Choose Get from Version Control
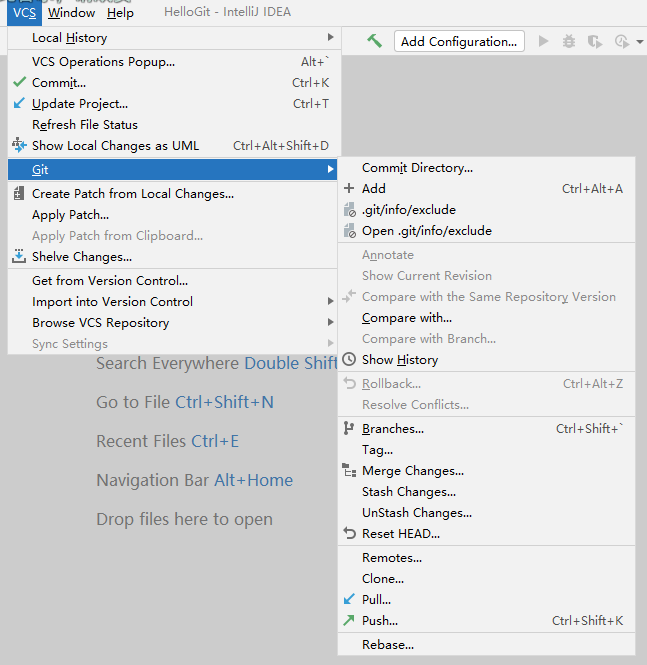 pos(174,280)
